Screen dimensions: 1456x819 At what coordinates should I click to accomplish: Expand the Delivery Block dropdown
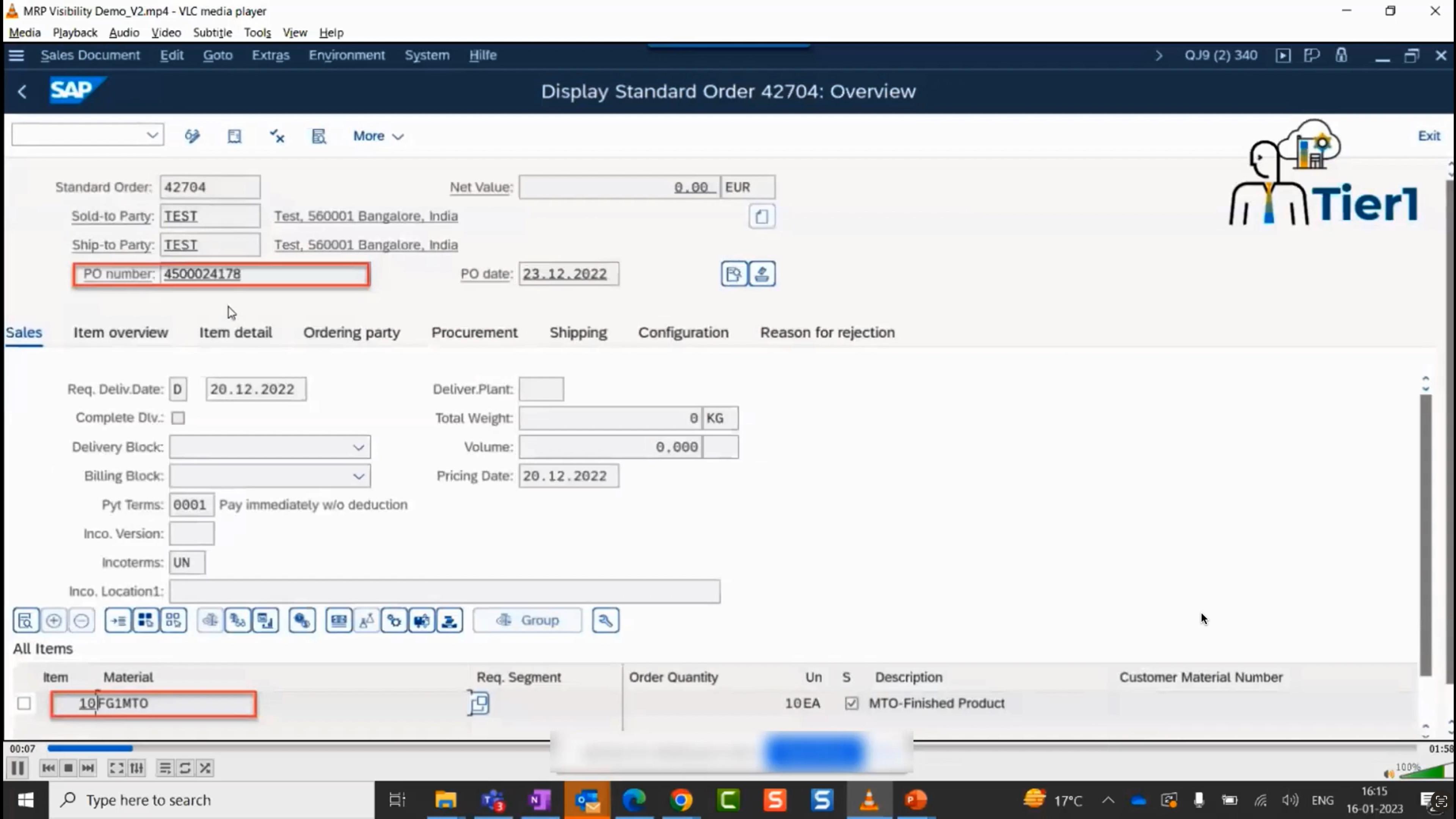[x=358, y=448]
